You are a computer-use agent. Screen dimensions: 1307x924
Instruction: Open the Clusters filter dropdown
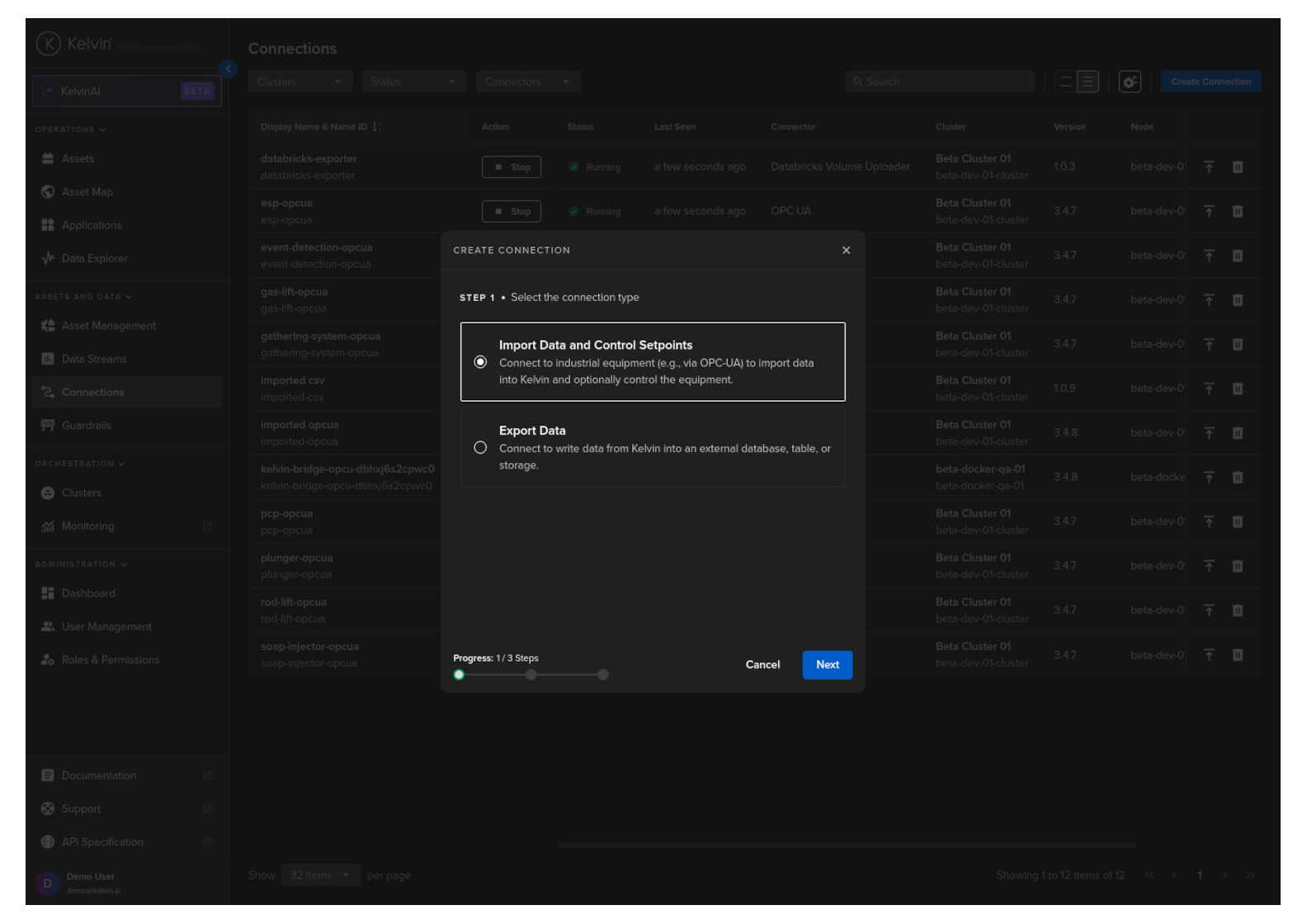click(300, 82)
